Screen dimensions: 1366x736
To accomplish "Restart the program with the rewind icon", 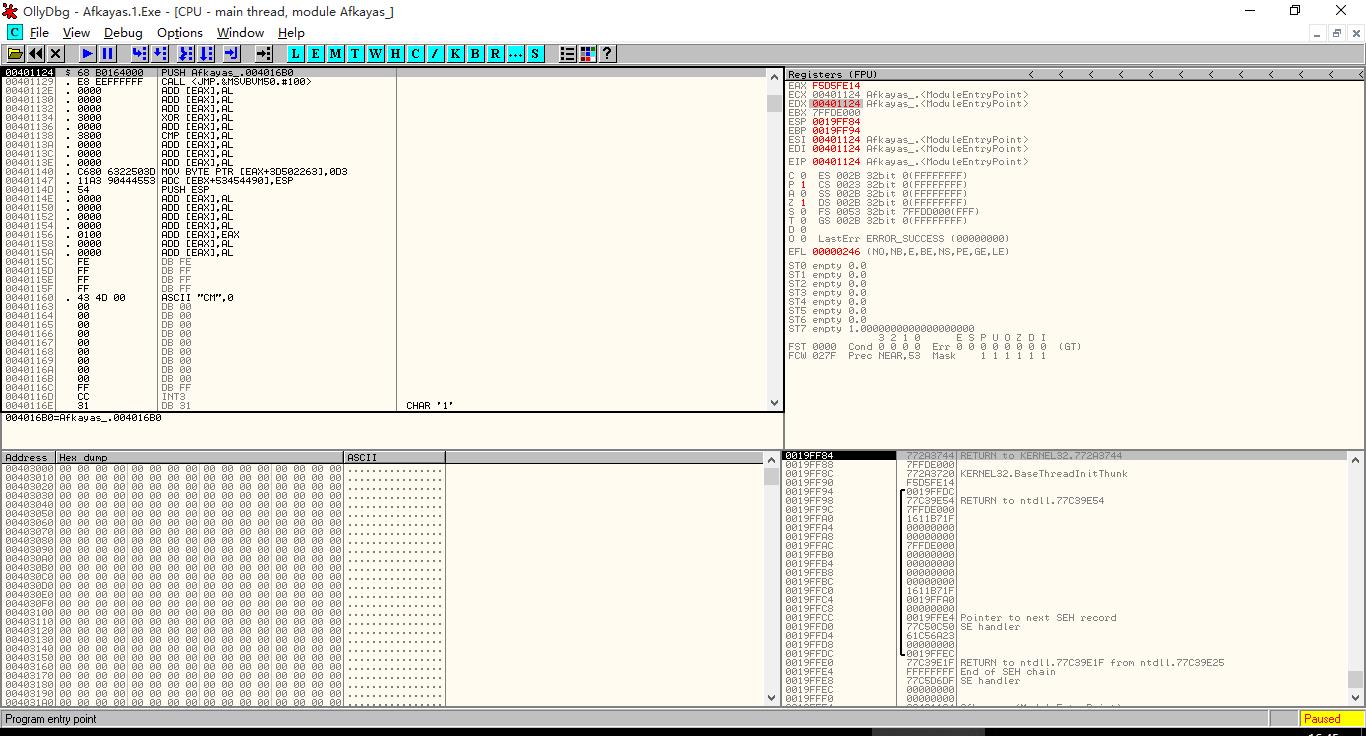I will pyautogui.click(x=36, y=54).
